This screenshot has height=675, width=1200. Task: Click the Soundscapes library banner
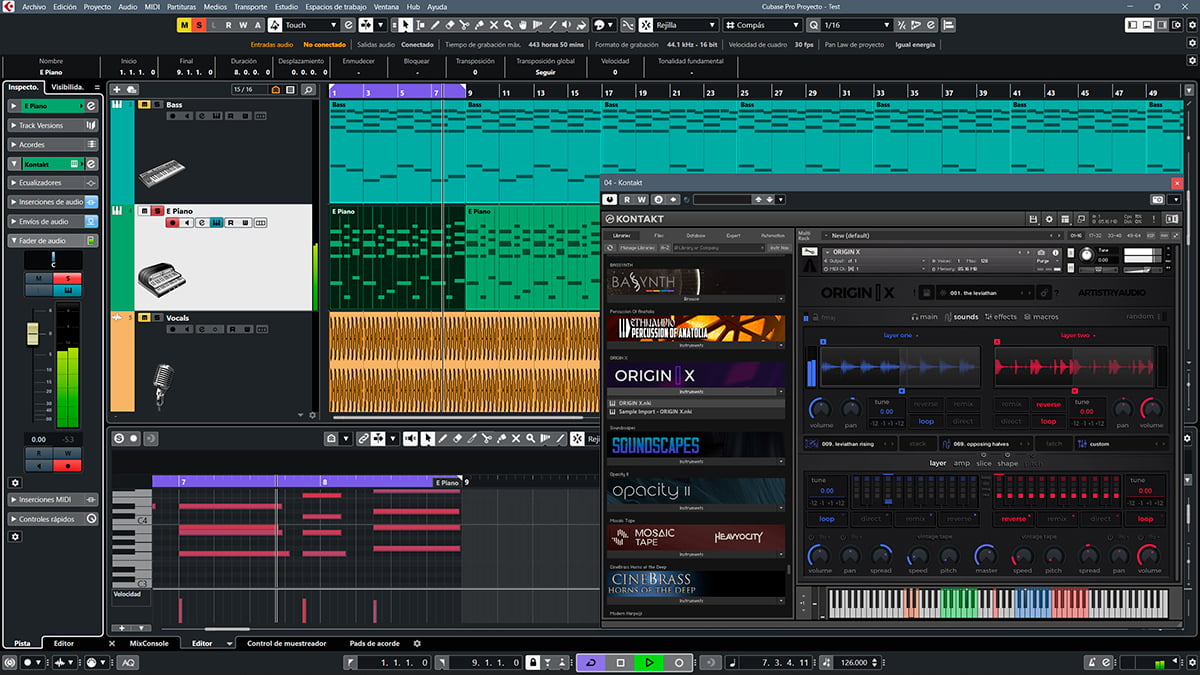[697, 445]
